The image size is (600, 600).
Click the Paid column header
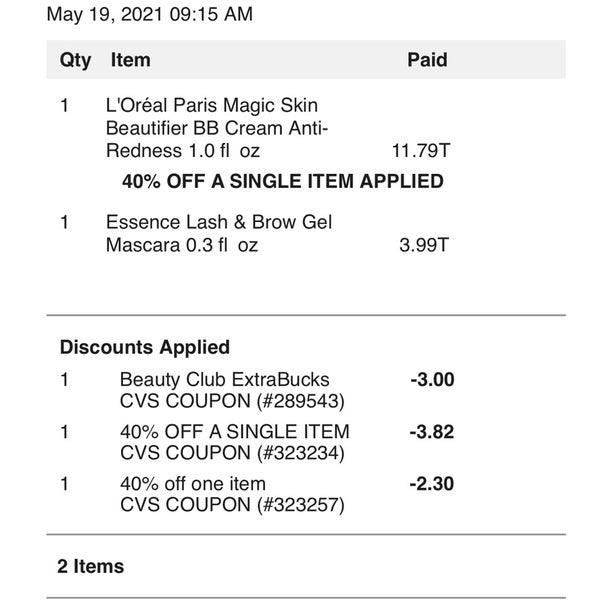point(427,60)
